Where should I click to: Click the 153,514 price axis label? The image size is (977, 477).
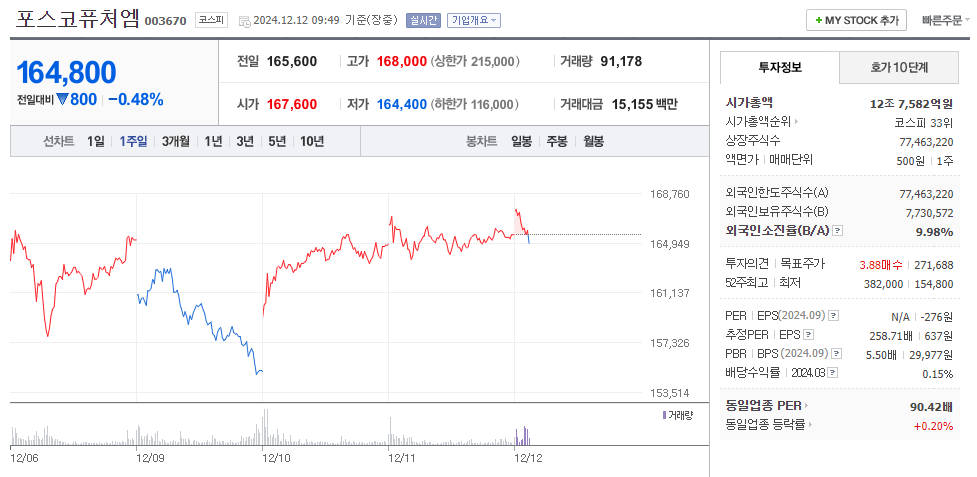point(672,394)
